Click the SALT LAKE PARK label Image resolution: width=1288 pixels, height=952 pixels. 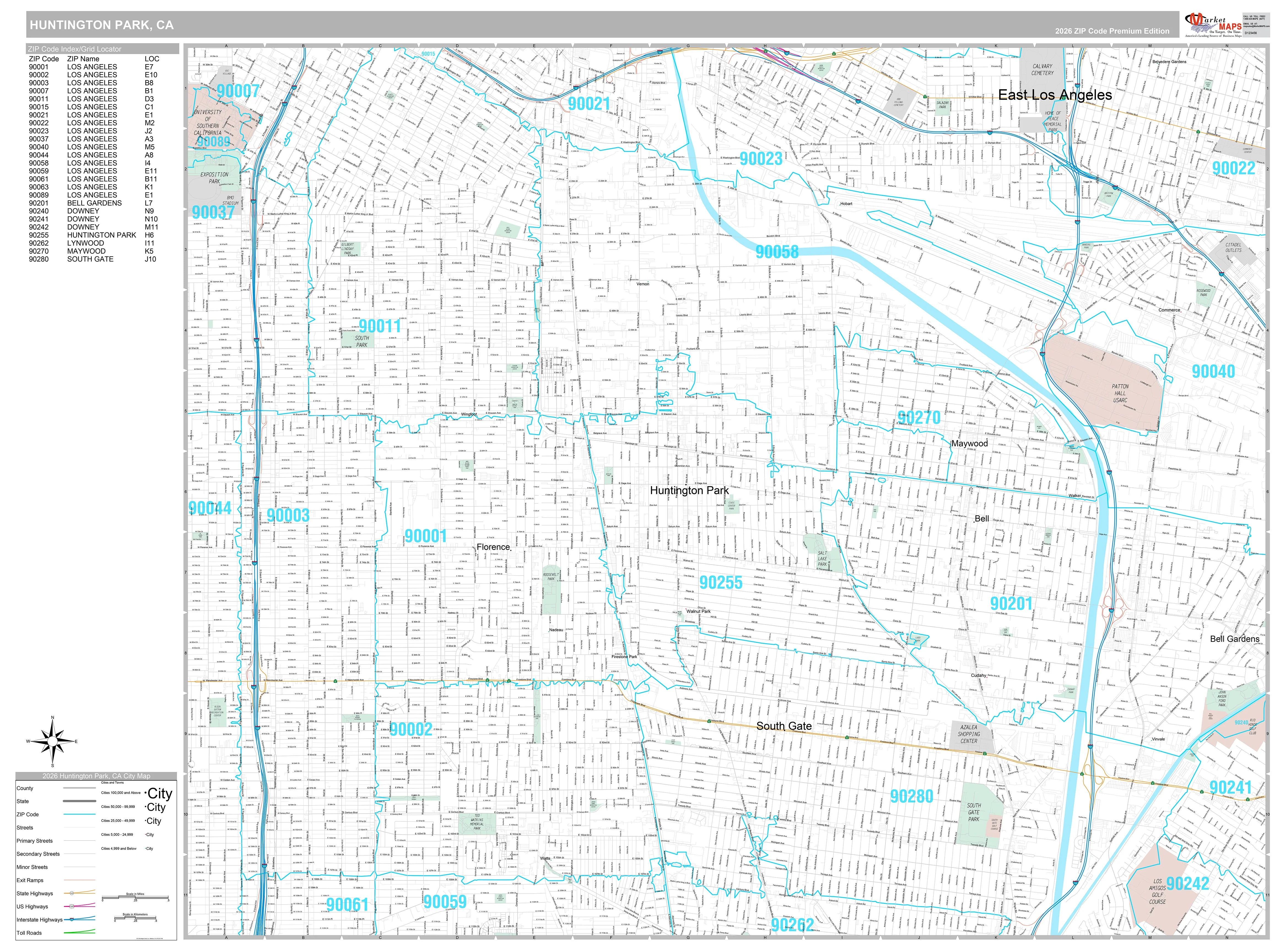click(x=822, y=559)
